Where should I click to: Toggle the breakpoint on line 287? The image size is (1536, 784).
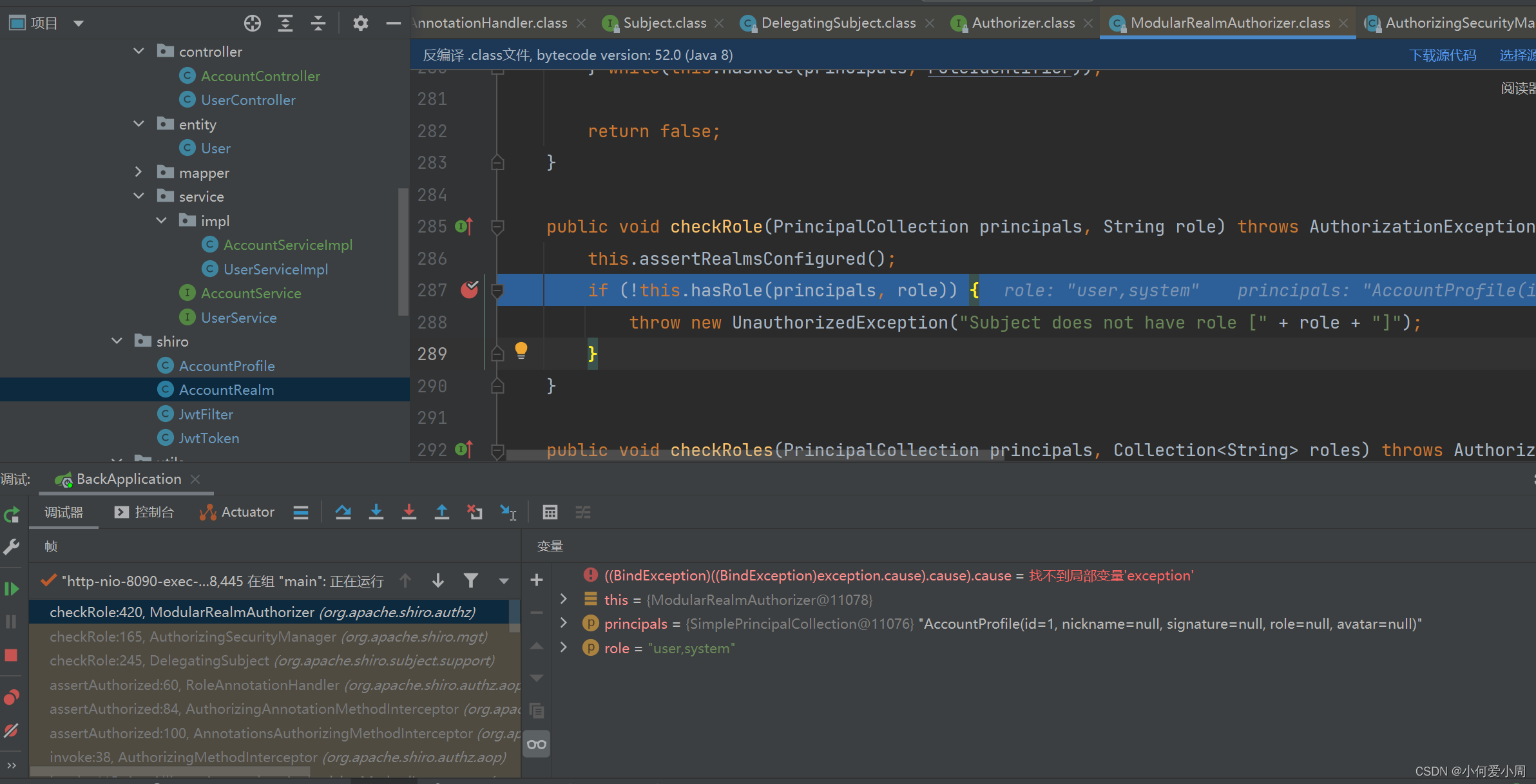pos(470,290)
